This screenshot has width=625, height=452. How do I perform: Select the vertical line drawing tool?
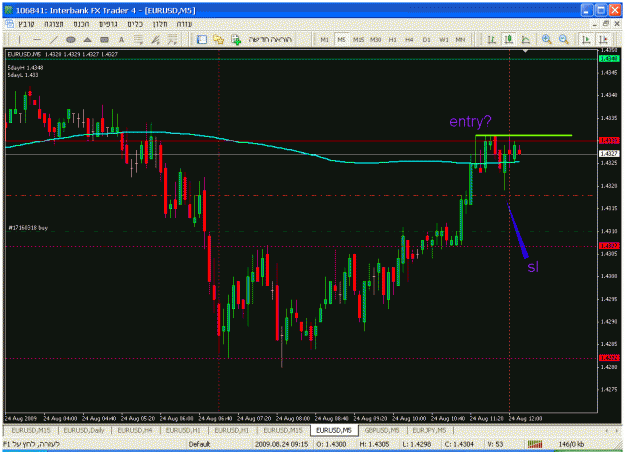[19, 39]
